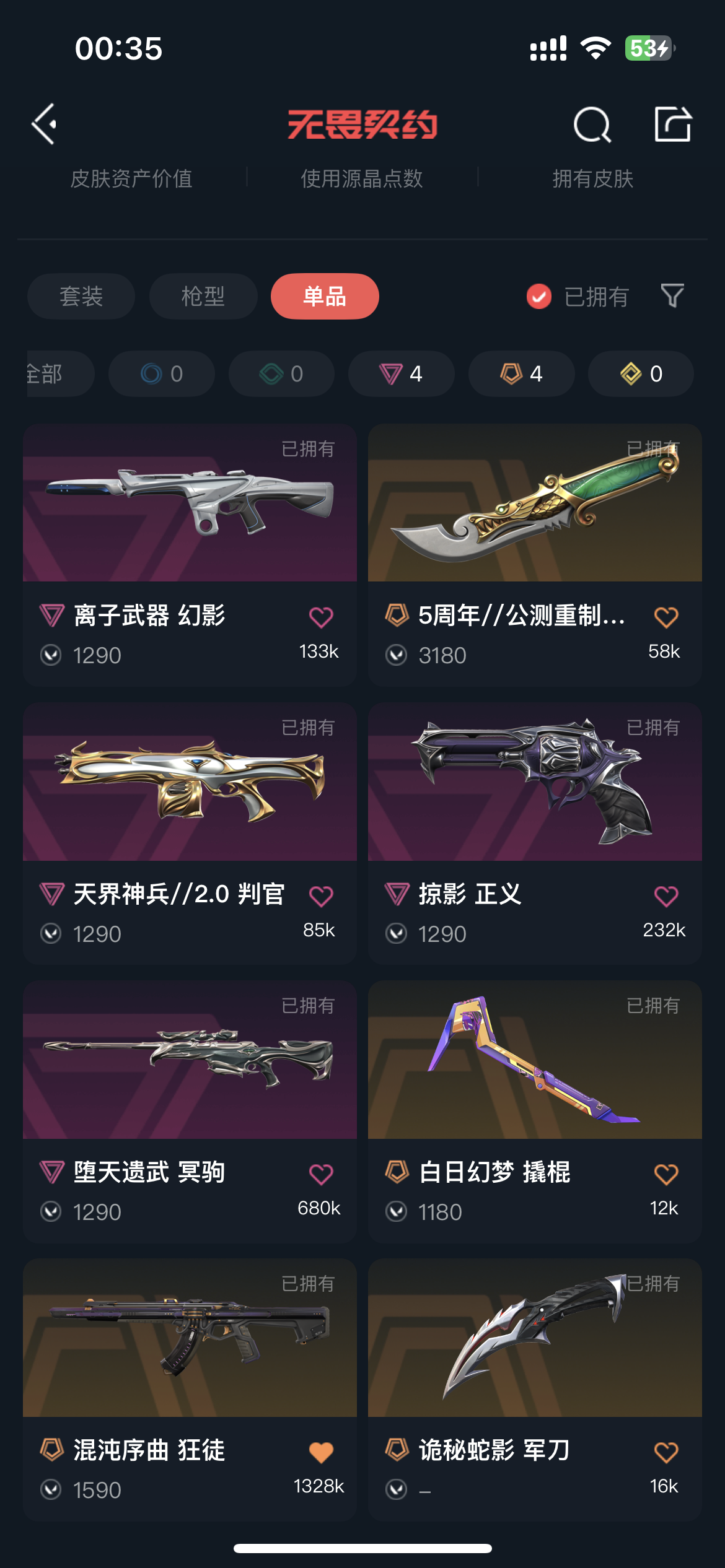Tap the 全部 all filter chip

59,373
